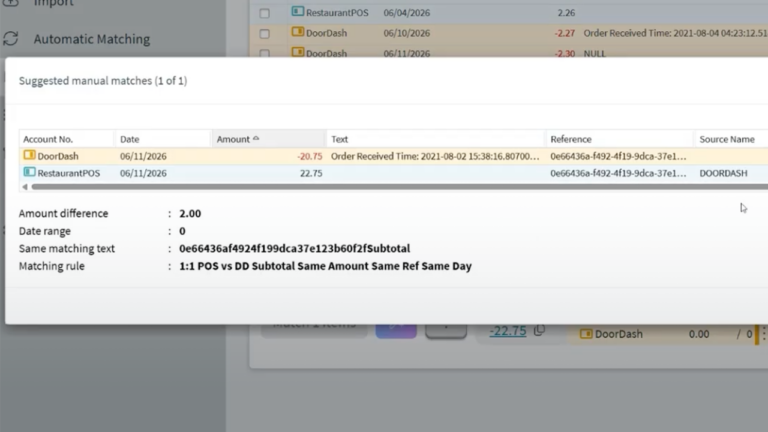
Task: Click the -2.27 amount in background DoorDash row
Action: tap(565, 33)
